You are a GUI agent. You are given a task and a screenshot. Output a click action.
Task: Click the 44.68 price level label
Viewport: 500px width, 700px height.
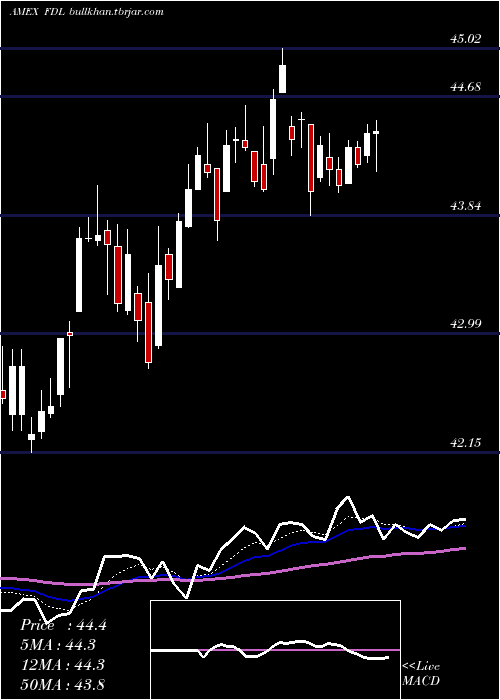click(466, 87)
